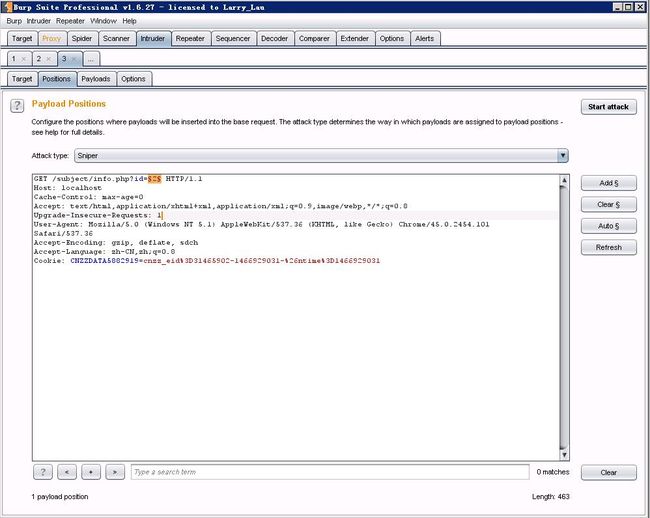Switch to the Decoder tab
This screenshot has width=650, height=518.
click(x=274, y=39)
